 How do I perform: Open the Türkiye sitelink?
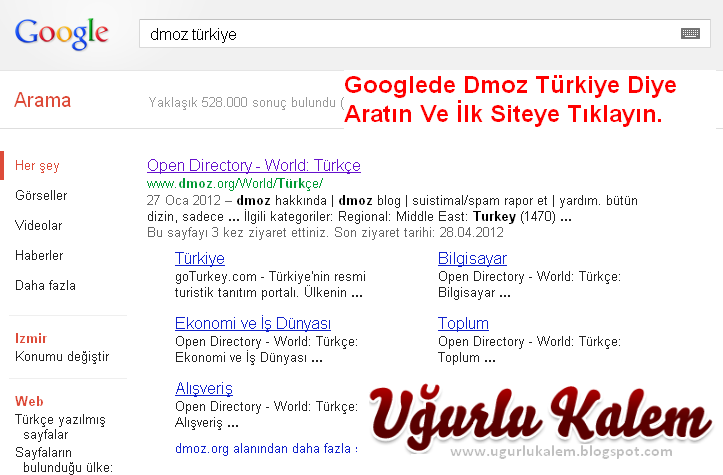tap(200, 258)
